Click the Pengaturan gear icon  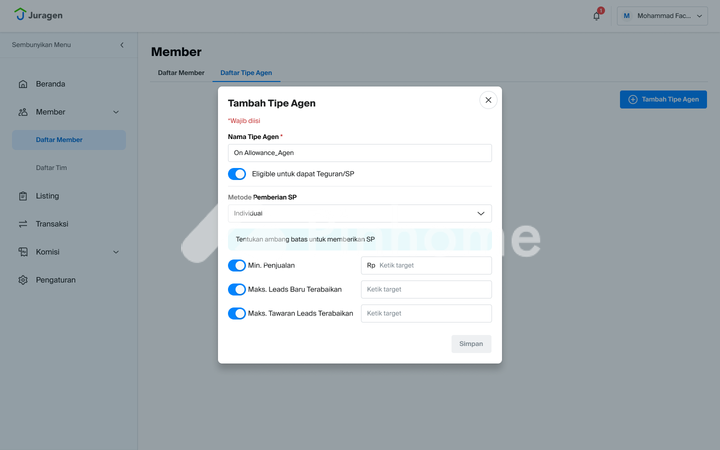[x=23, y=280]
